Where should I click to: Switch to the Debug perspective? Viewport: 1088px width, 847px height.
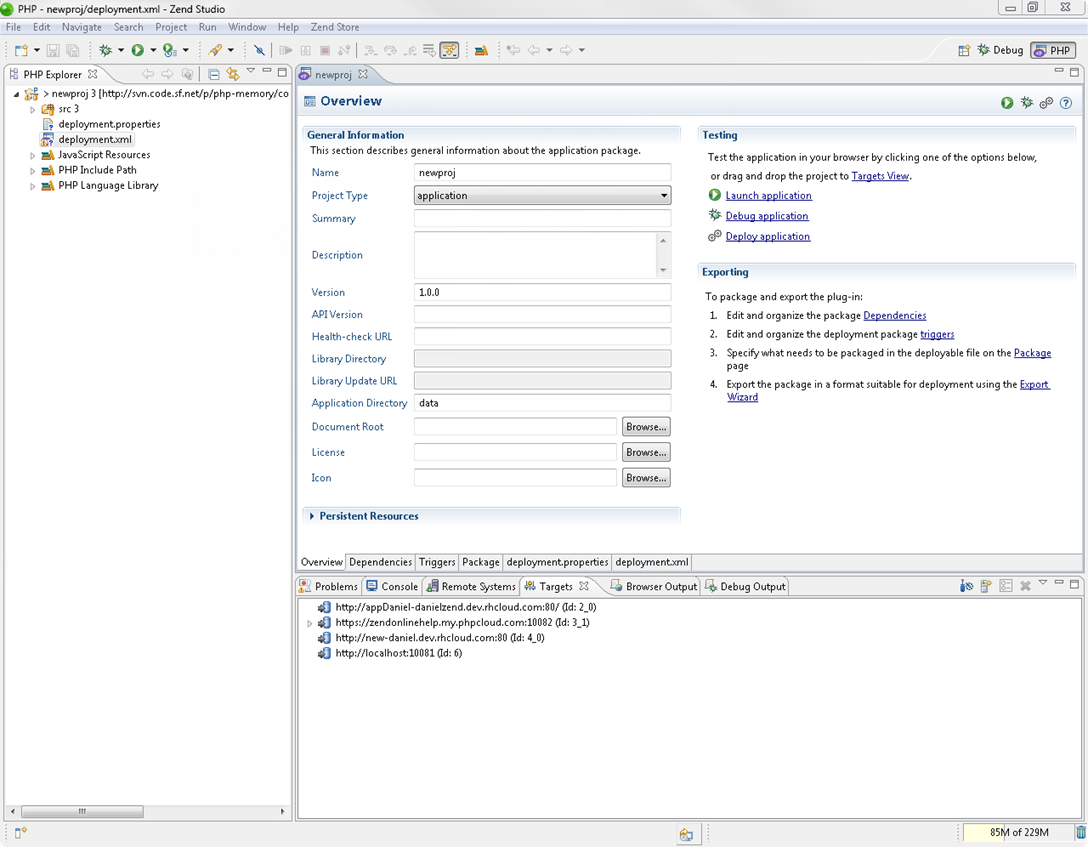tap(1000, 50)
